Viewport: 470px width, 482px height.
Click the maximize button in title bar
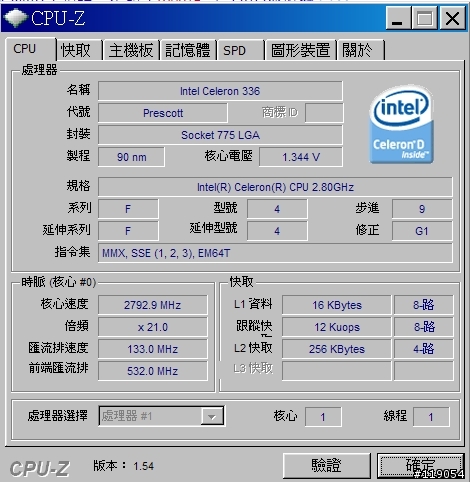pos(425,18)
